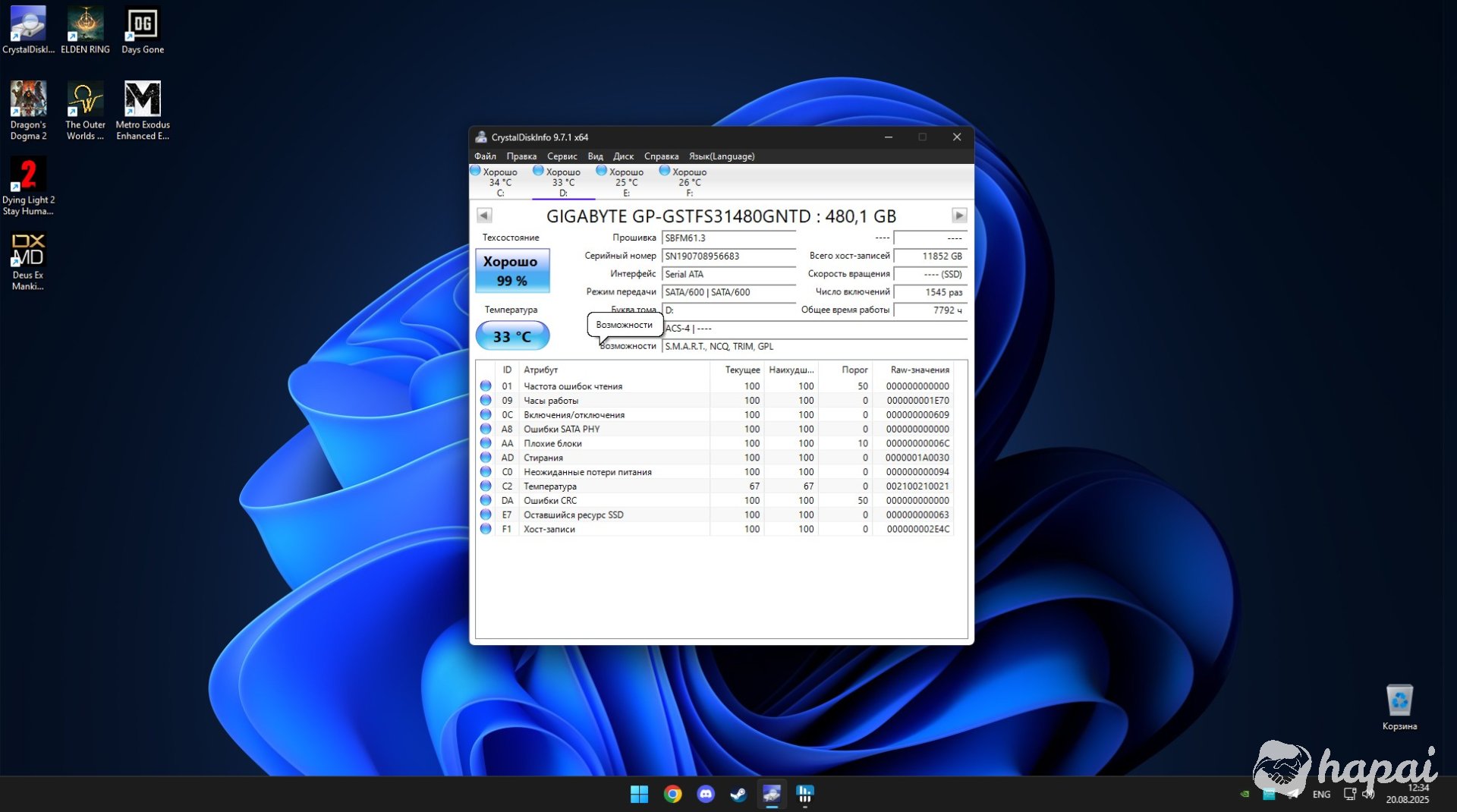
Task: Expand the Язык(Language) menu
Action: tap(721, 156)
